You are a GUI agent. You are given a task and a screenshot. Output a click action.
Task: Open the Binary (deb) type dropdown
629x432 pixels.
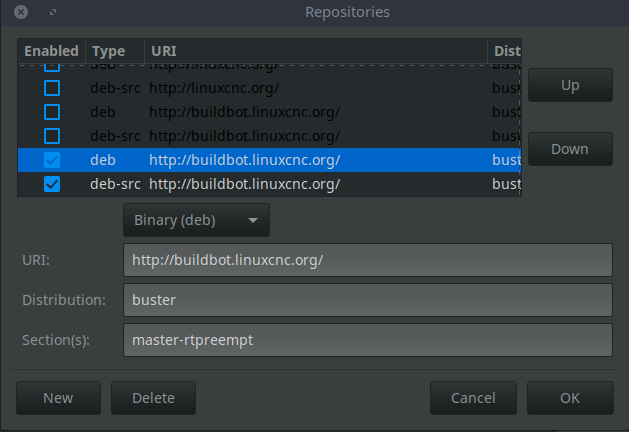(196, 220)
